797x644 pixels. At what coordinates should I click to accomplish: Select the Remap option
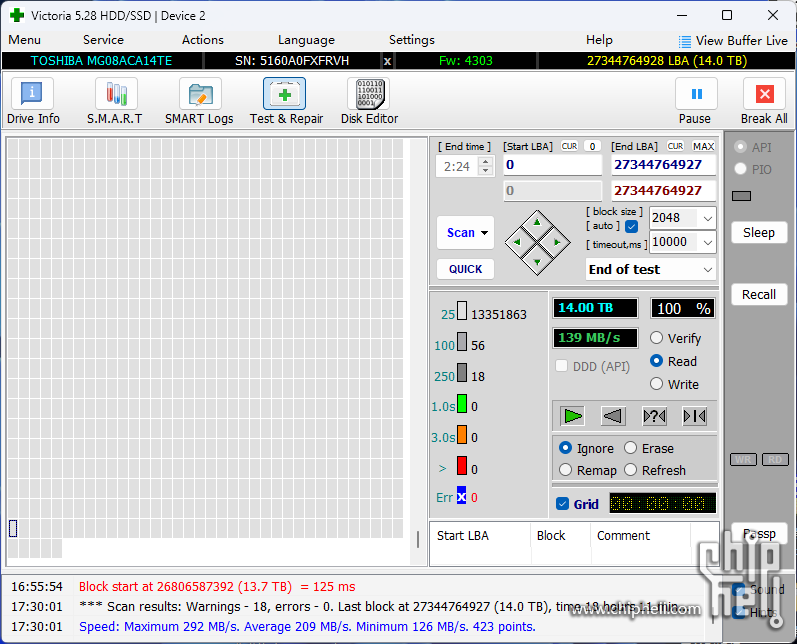click(x=566, y=470)
